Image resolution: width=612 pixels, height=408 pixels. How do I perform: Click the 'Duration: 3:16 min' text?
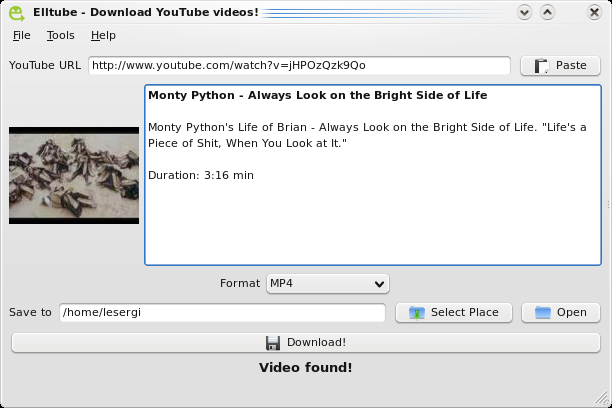click(x=201, y=175)
